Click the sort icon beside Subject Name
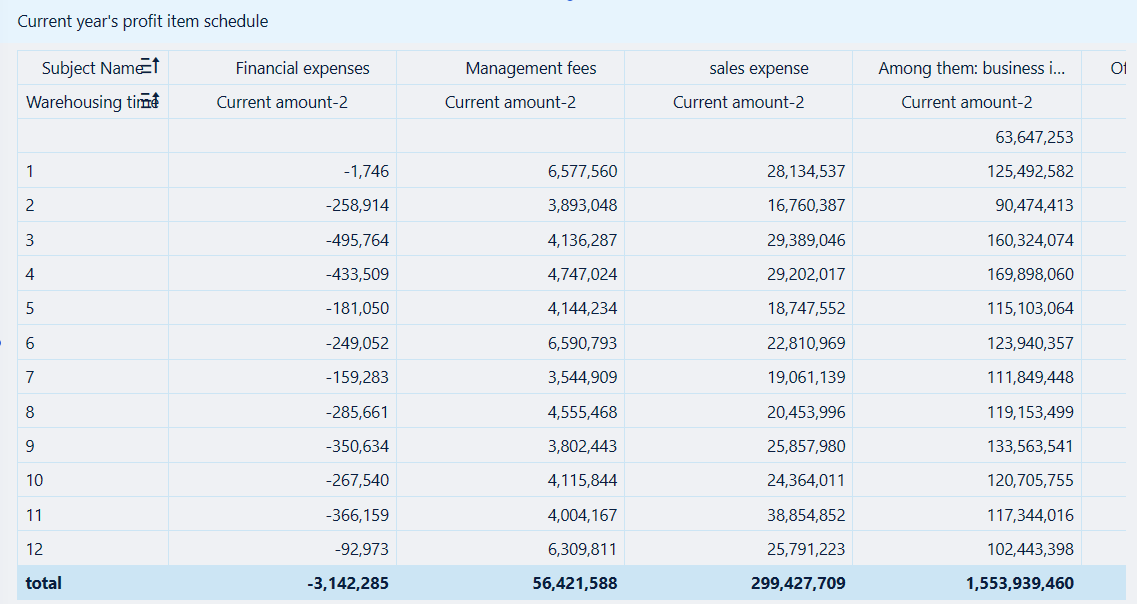 150,64
